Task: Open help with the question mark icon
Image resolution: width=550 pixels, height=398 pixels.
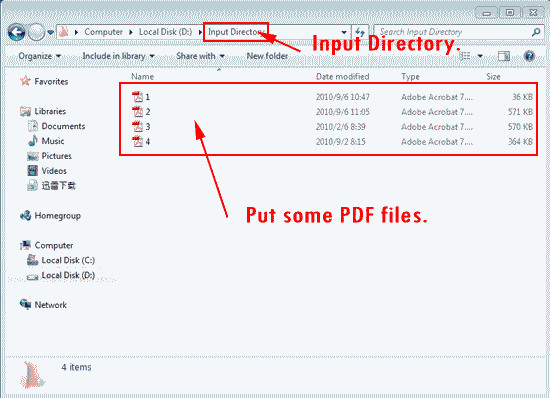Action: coord(529,56)
